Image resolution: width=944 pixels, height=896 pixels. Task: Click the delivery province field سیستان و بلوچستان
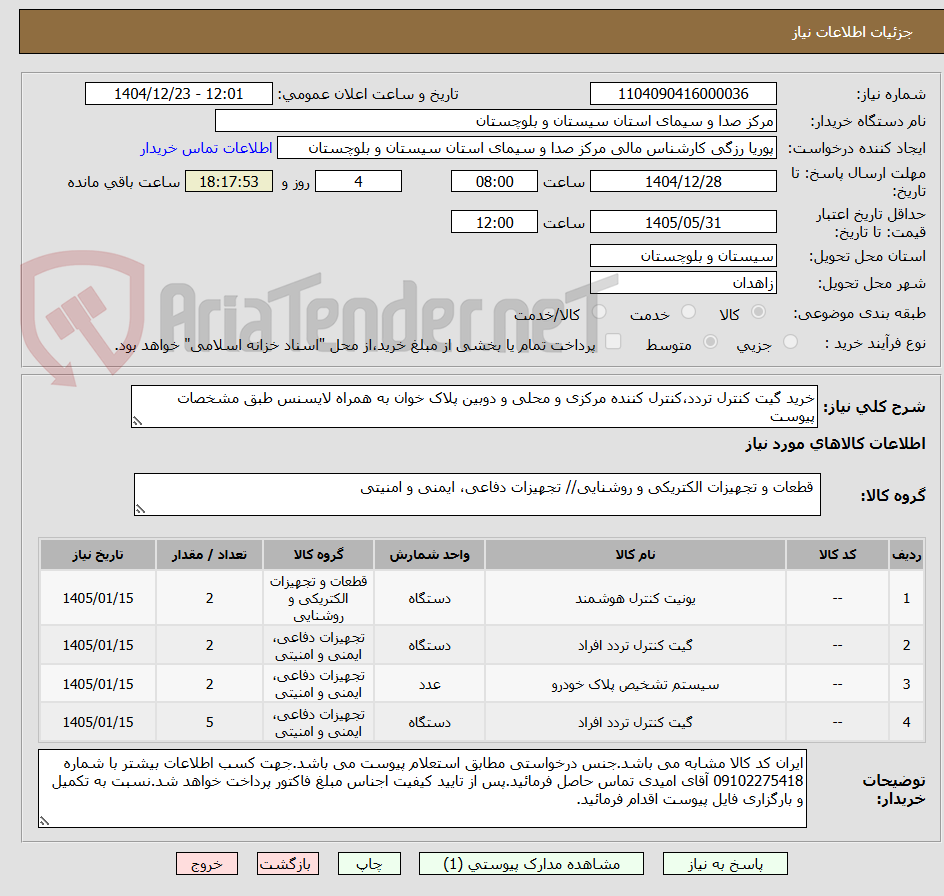click(x=683, y=256)
